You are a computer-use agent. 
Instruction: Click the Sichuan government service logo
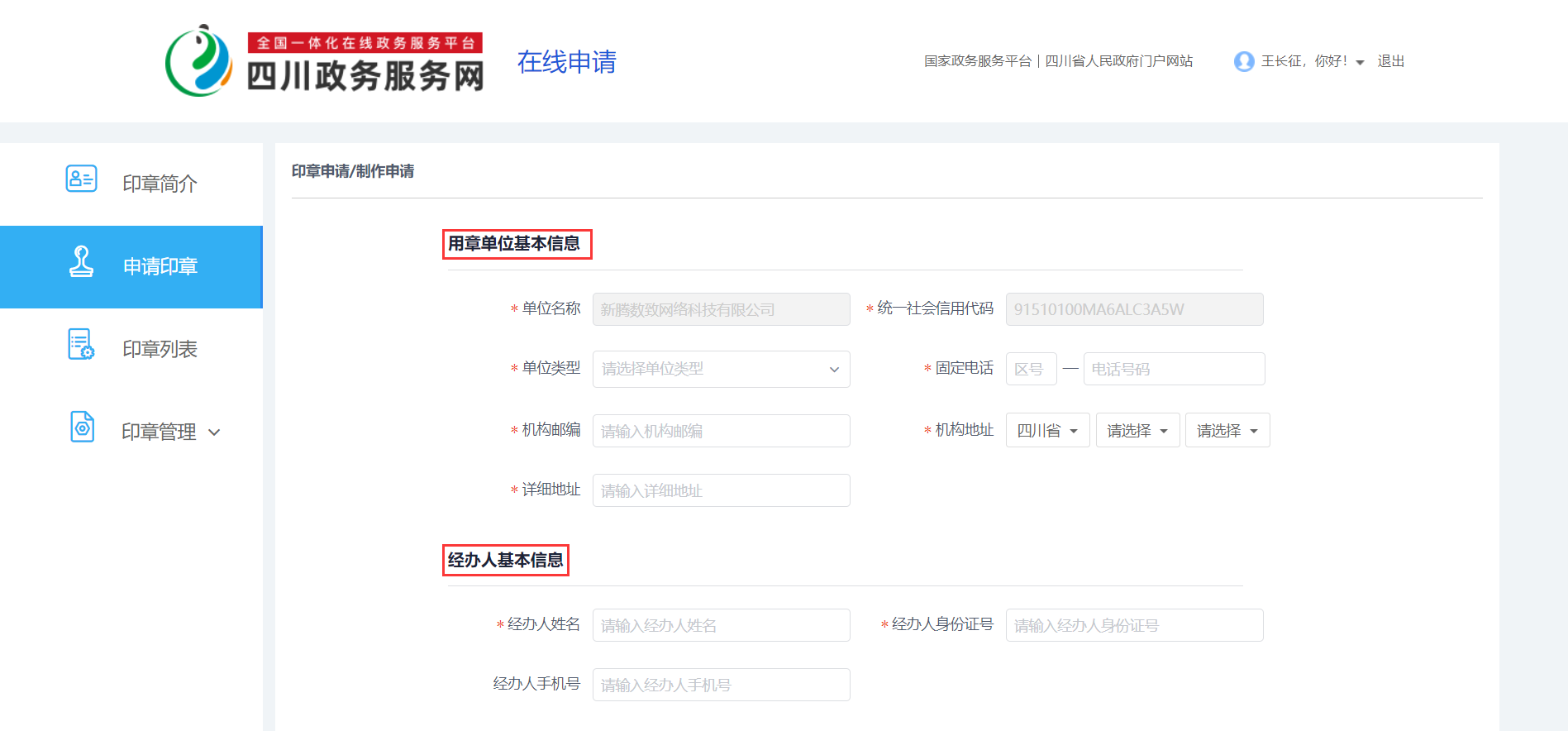[324, 60]
